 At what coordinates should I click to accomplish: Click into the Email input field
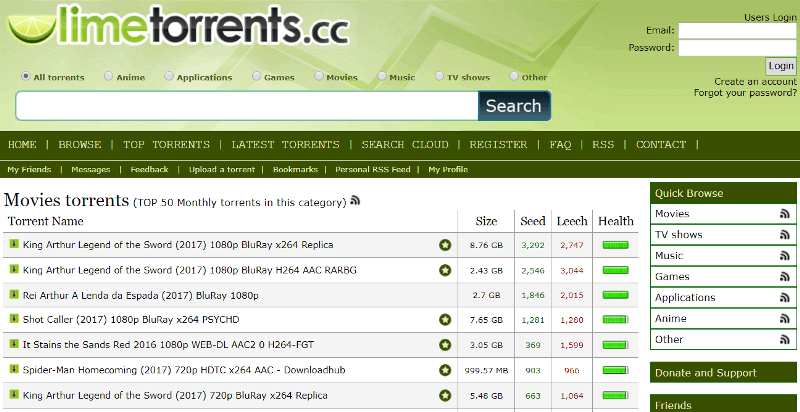[737, 30]
